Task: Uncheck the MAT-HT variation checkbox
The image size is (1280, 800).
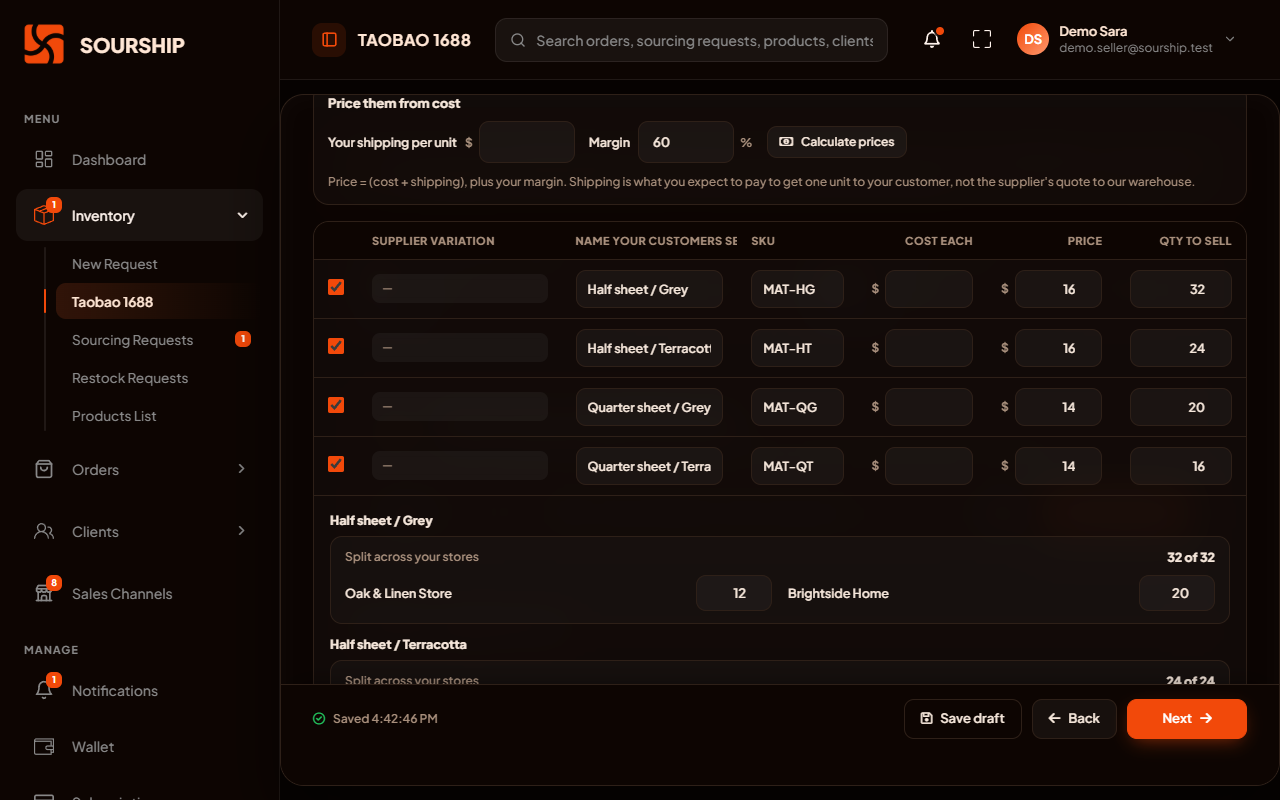Action: [336, 346]
